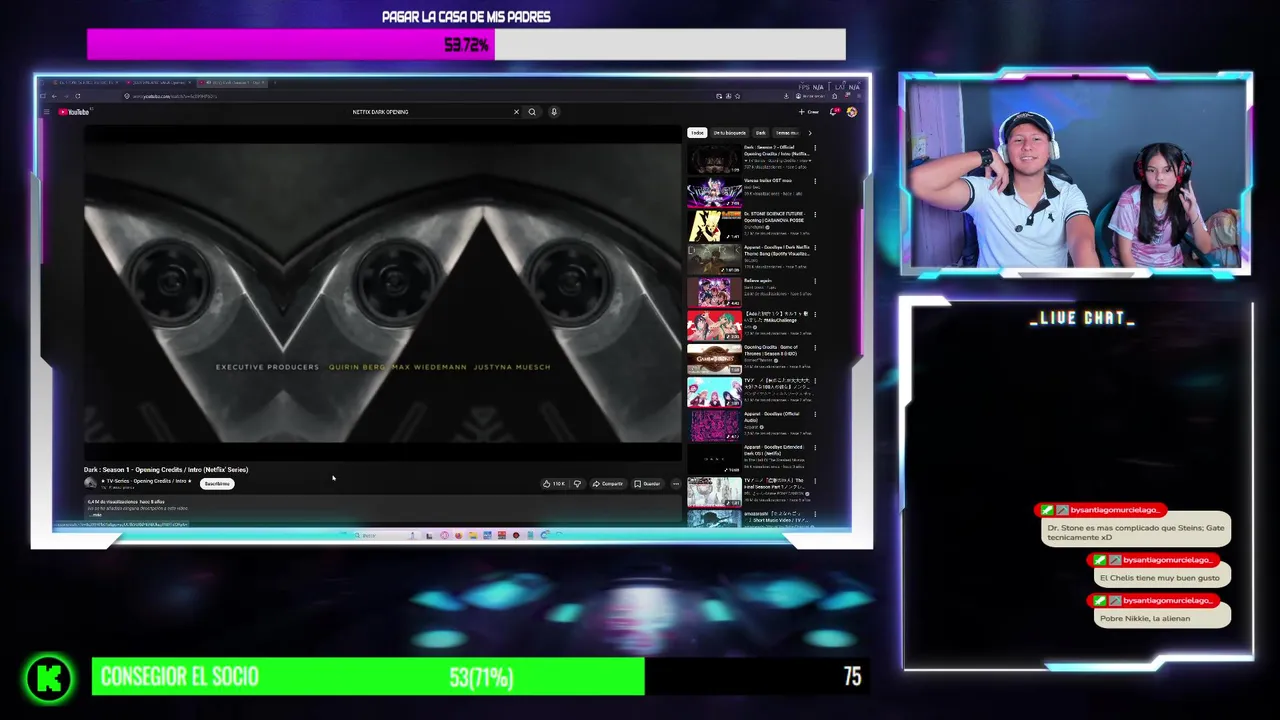This screenshot has height=720, width=1280.
Task: Click the YouTube logo
Action: tap(74, 112)
